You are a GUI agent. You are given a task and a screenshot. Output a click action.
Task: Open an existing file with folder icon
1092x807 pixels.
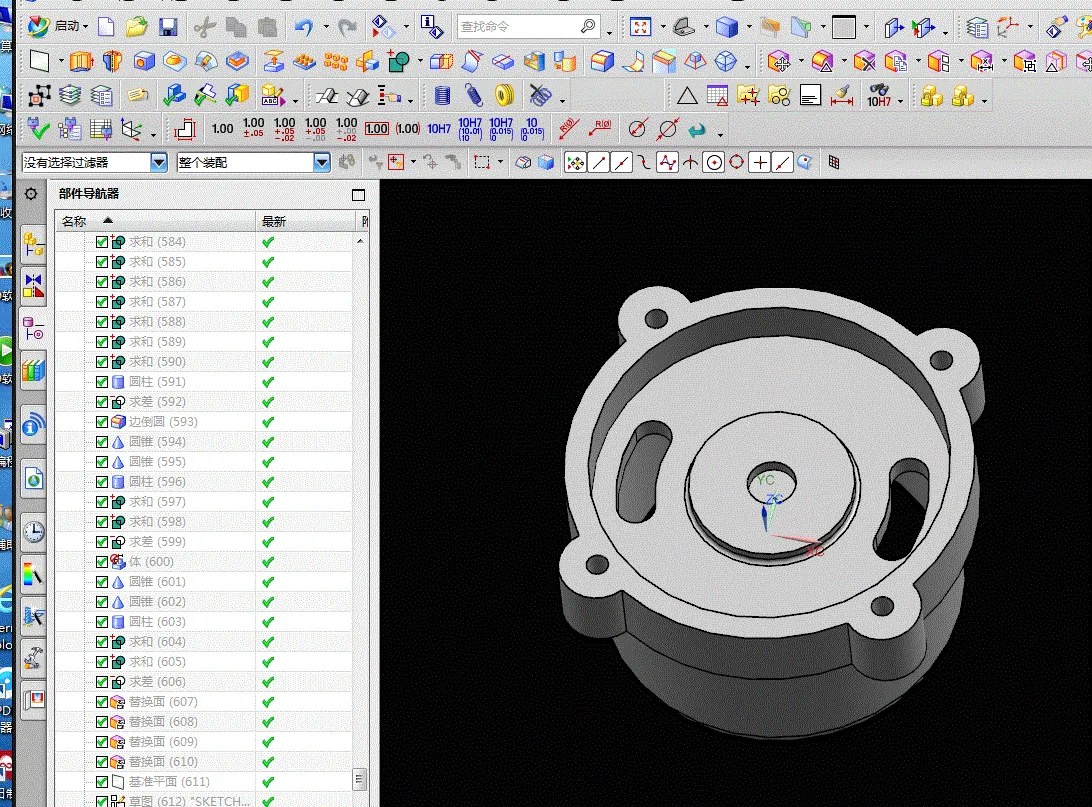(x=137, y=27)
